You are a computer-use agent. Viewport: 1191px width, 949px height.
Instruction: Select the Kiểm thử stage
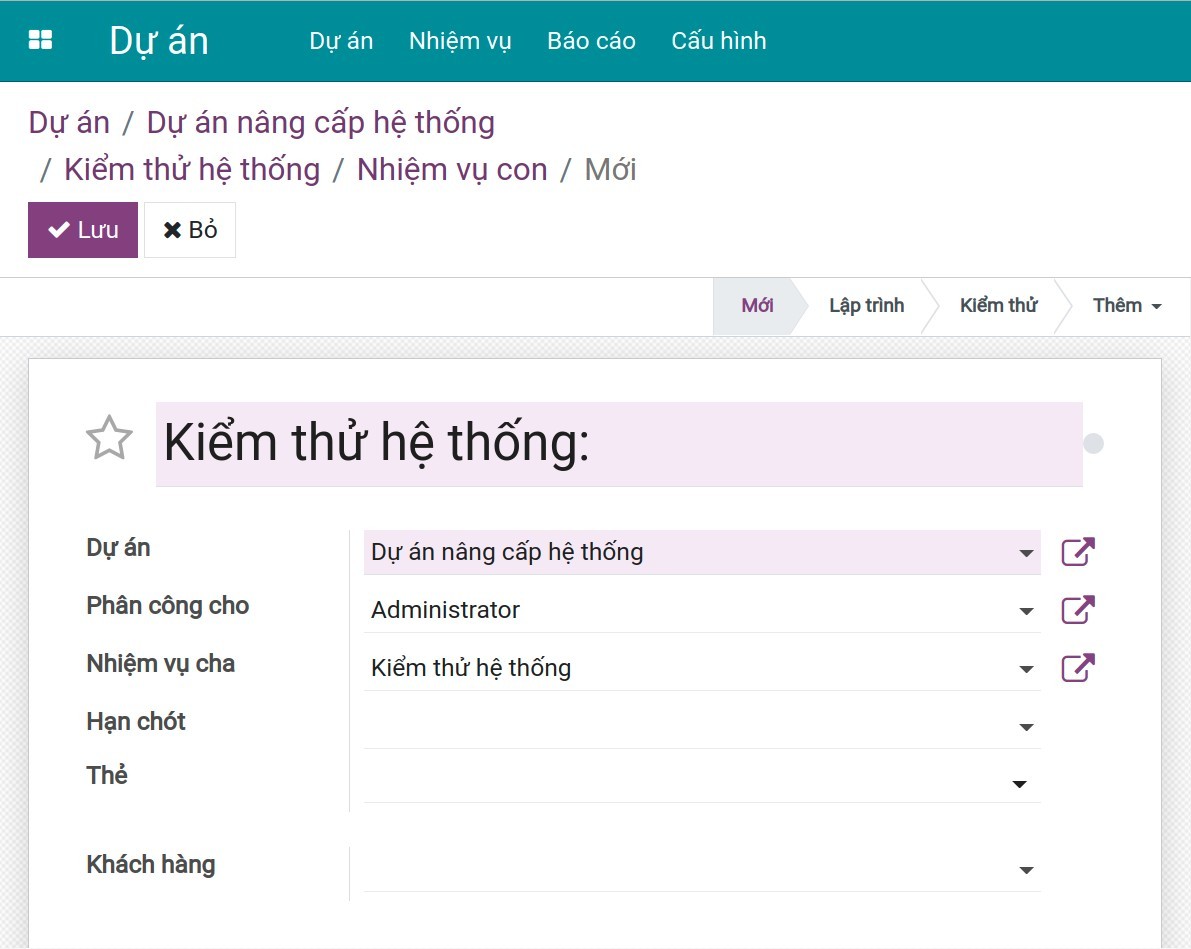(x=997, y=305)
